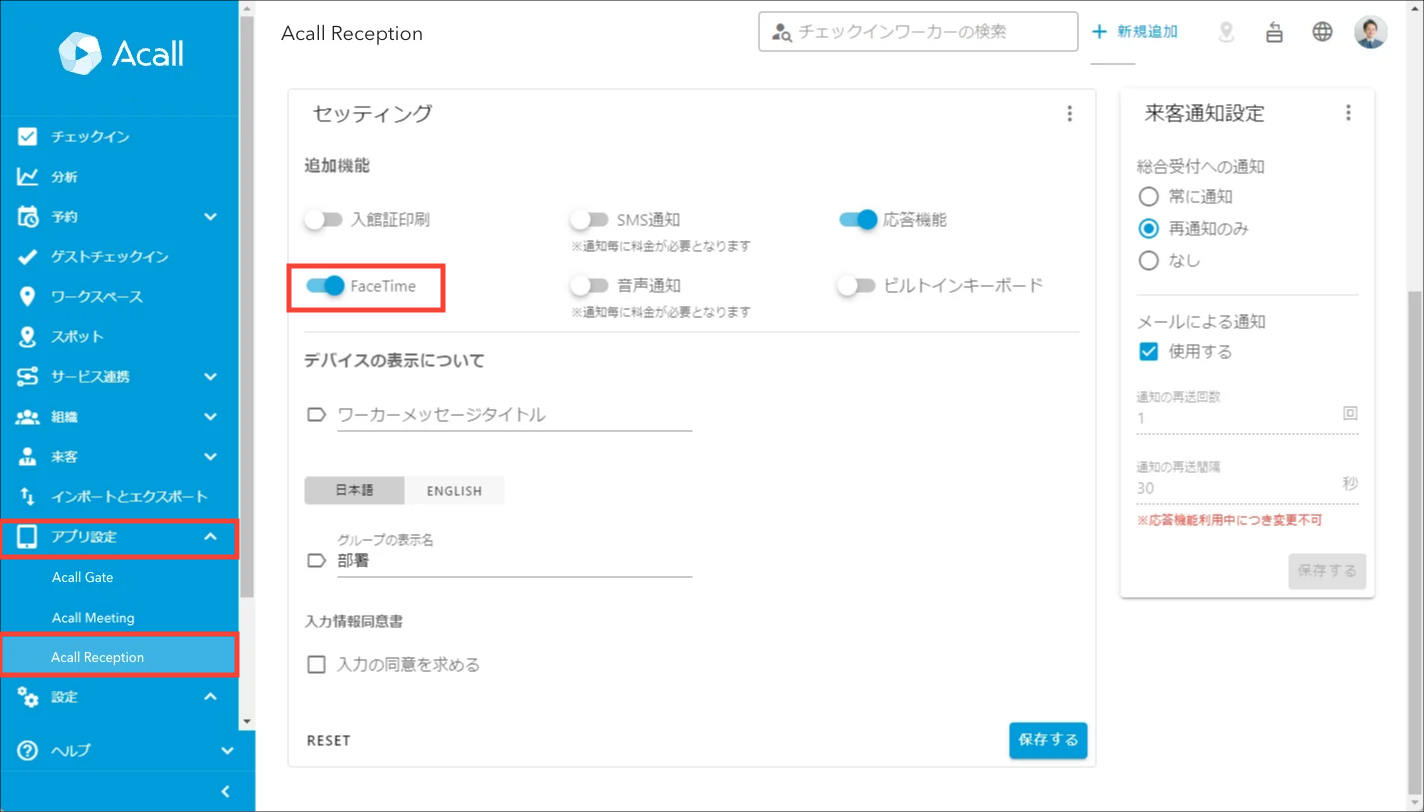Click the ワークスペース location pin icon
Screen dimensions: 1424x812
(x=28, y=297)
